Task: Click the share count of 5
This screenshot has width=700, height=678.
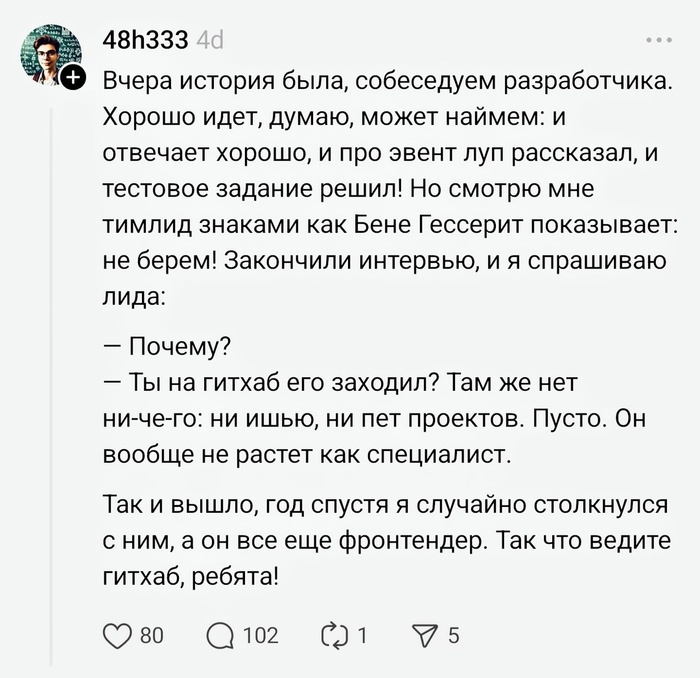Action: tap(454, 634)
